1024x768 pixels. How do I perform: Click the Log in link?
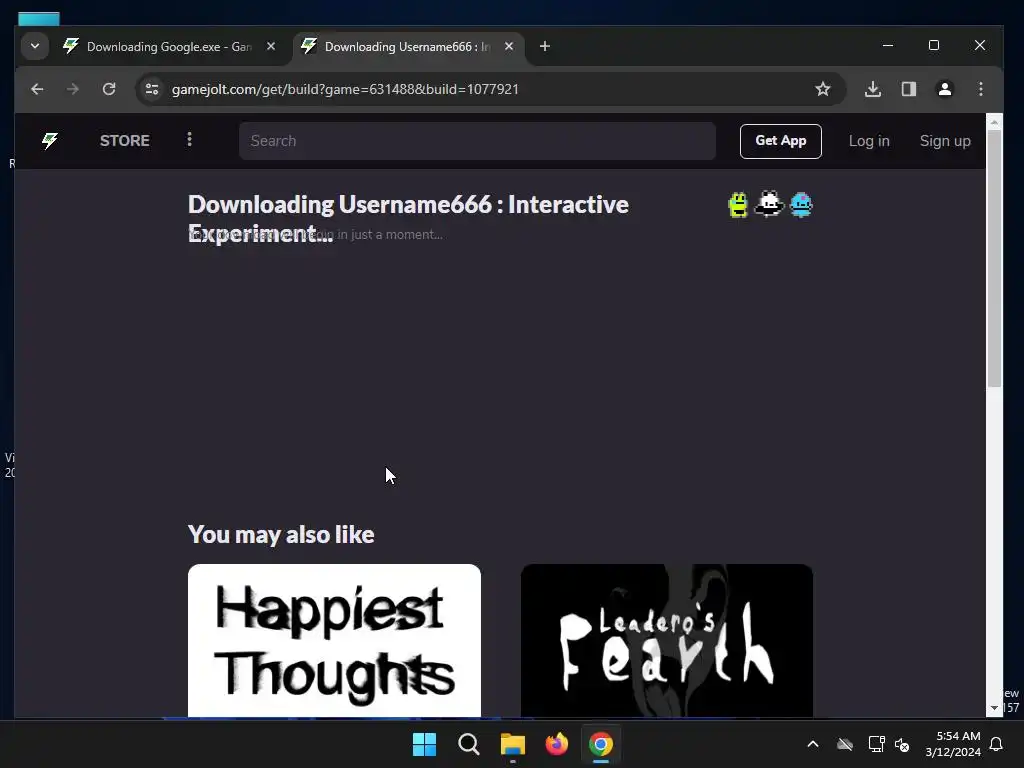(x=869, y=141)
